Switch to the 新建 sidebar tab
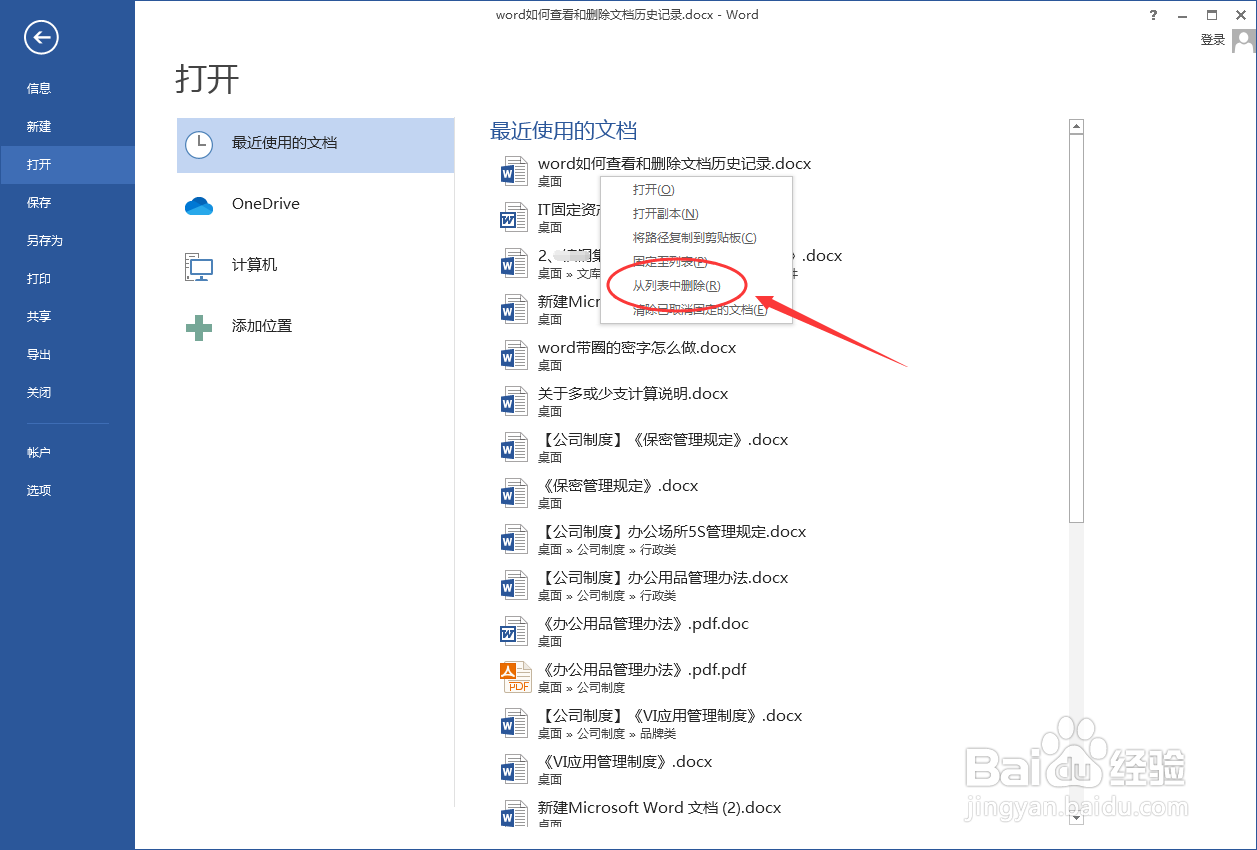Image resolution: width=1257 pixels, height=850 pixels. [x=38, y=126]
